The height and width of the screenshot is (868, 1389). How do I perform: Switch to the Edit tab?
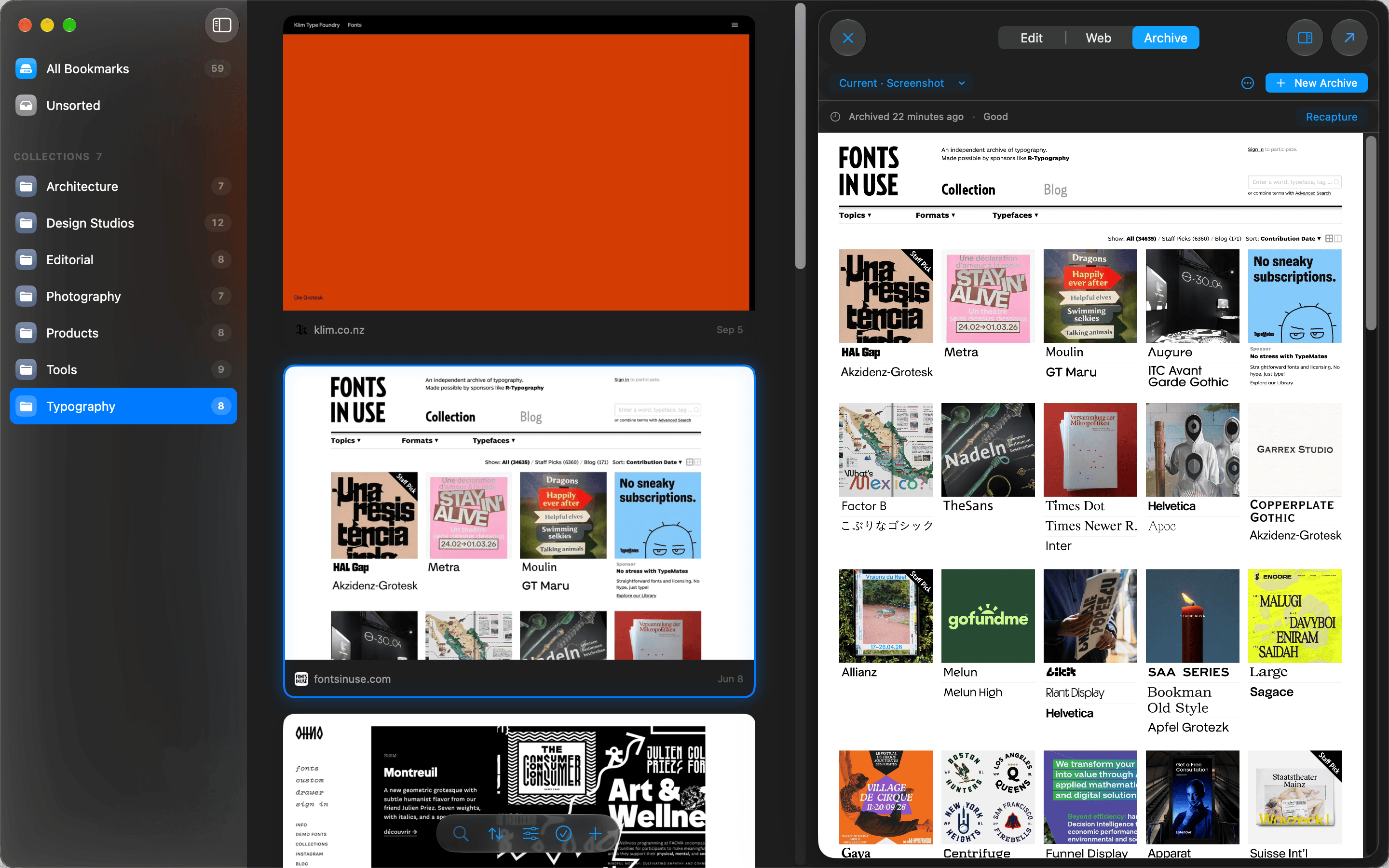[1032, 38]
